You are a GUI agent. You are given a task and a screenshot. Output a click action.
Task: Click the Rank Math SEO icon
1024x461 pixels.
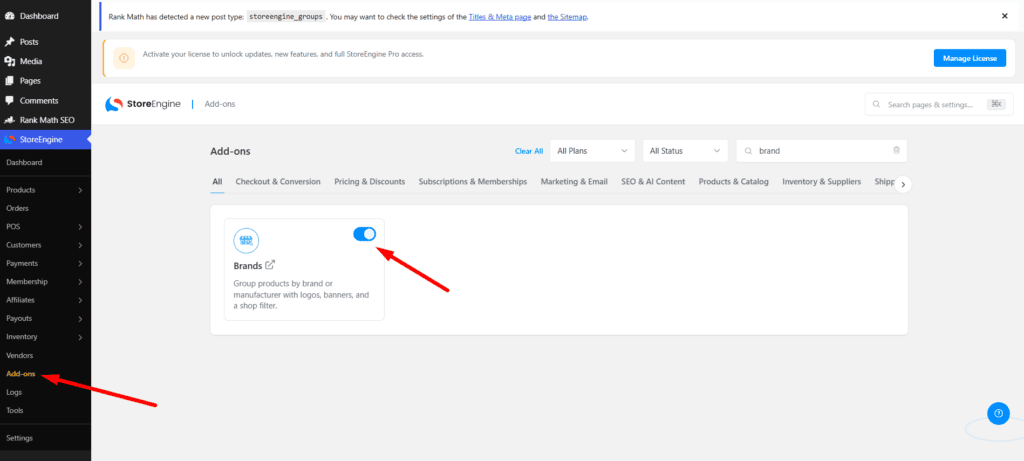pos(9,120)
